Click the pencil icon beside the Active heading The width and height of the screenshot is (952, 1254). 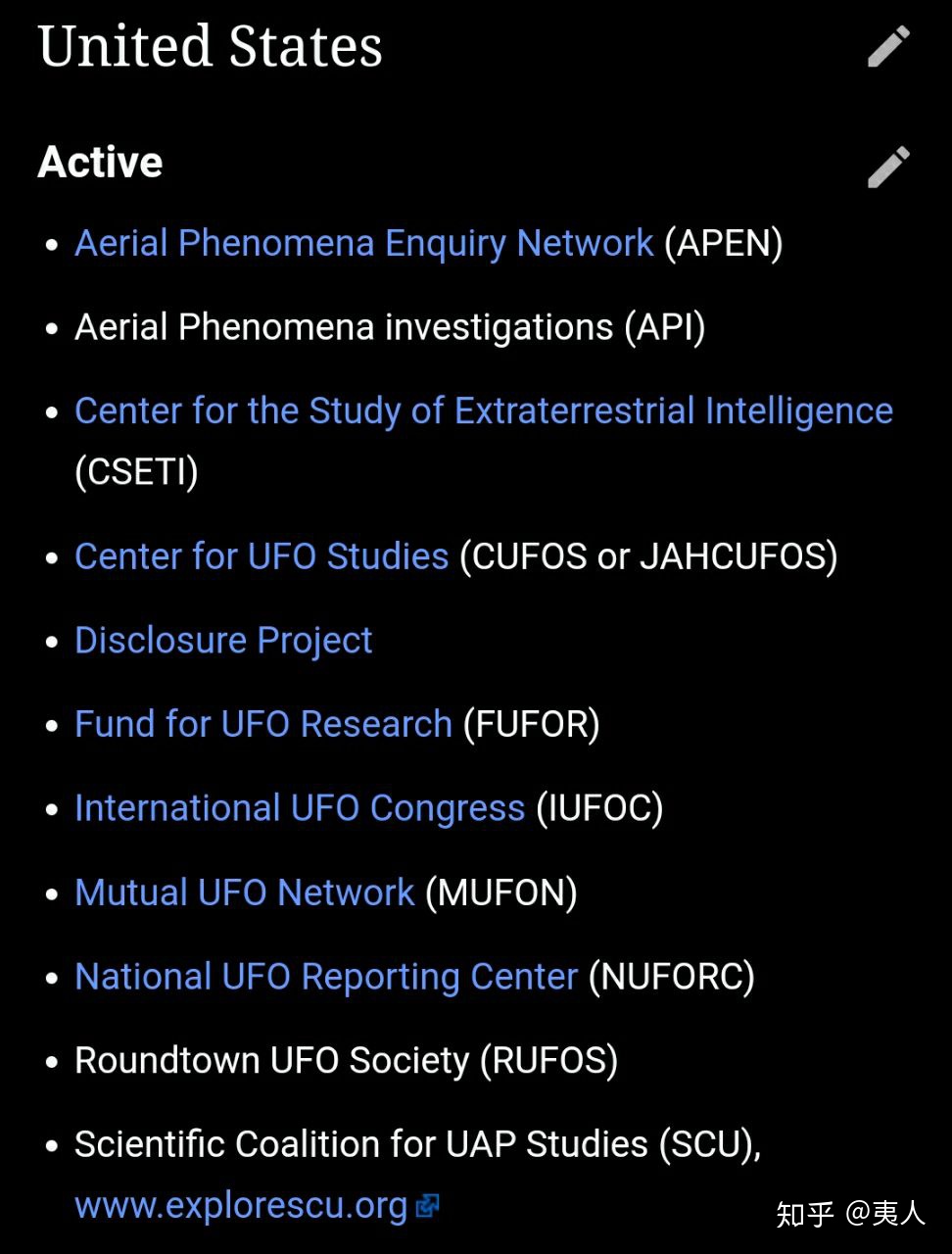click(x=888, y=167)
